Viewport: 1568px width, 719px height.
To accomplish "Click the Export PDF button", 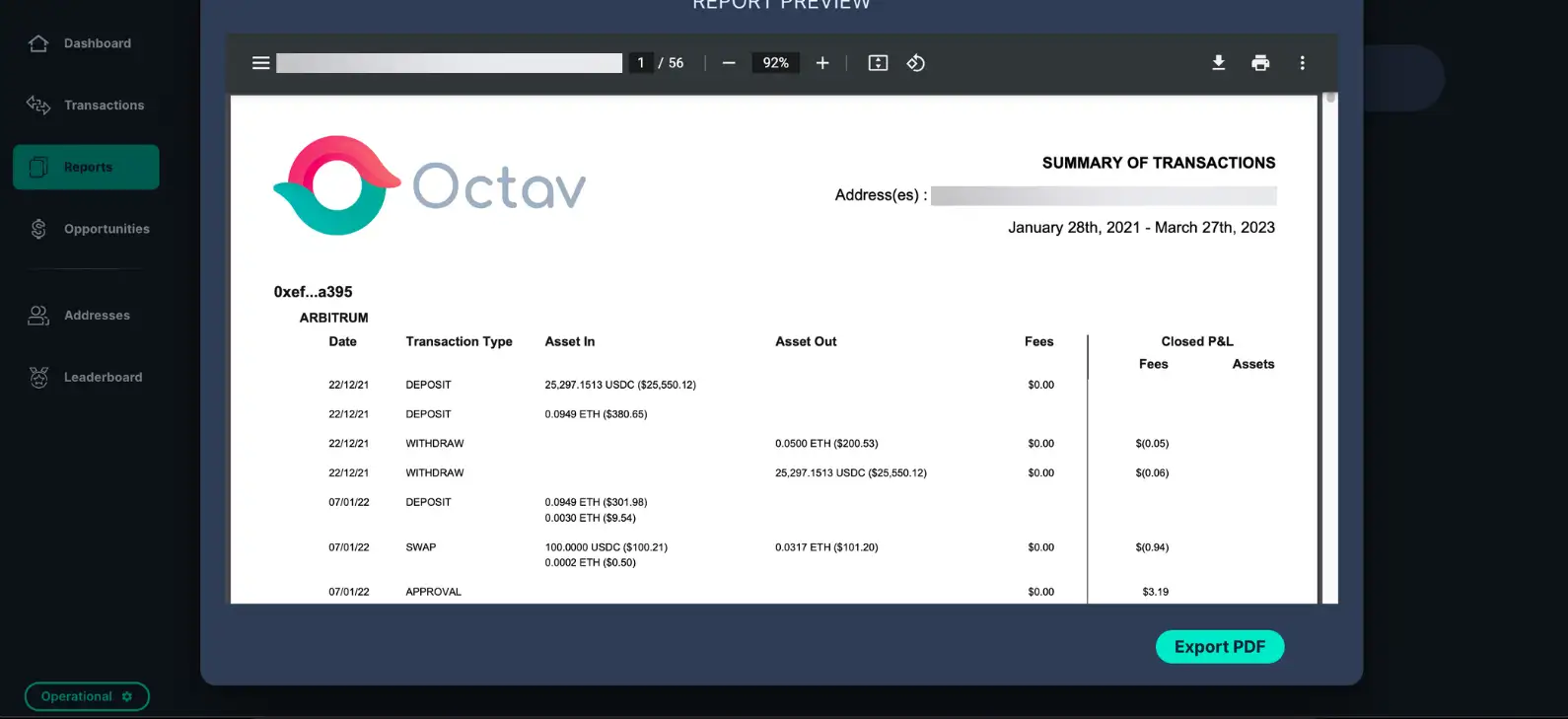I will click(x=1220, y=647).
